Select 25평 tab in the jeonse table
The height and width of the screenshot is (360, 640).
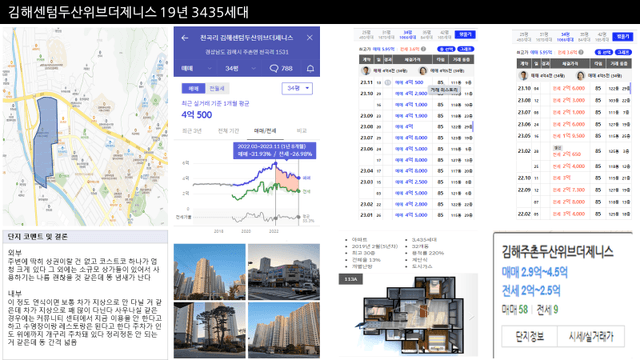pyautogui.click(x=523, y=37)
